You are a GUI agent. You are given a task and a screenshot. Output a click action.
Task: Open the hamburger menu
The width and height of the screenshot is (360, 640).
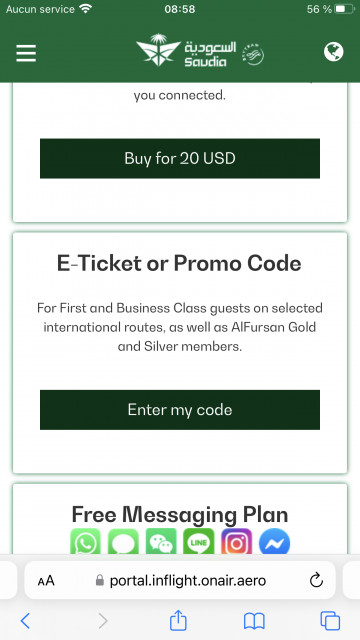point(26,53)
